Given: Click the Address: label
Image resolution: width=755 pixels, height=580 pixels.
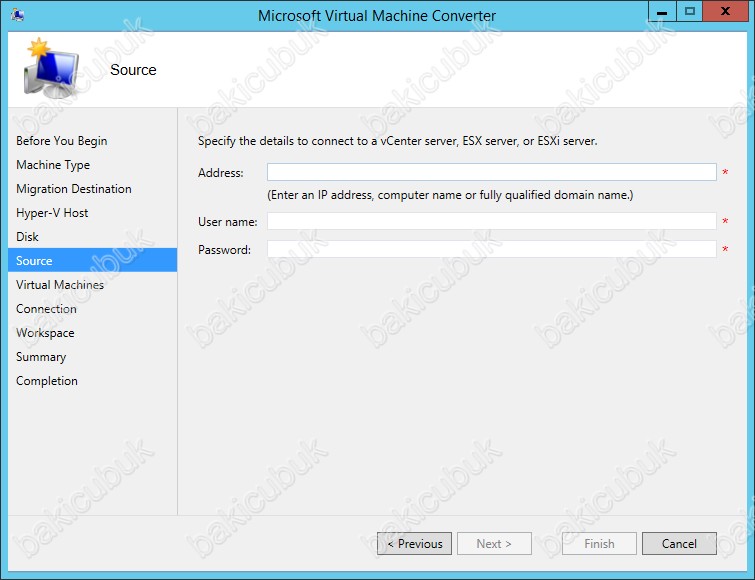Looking at the screenshot, I should click(x=221, y=173).
